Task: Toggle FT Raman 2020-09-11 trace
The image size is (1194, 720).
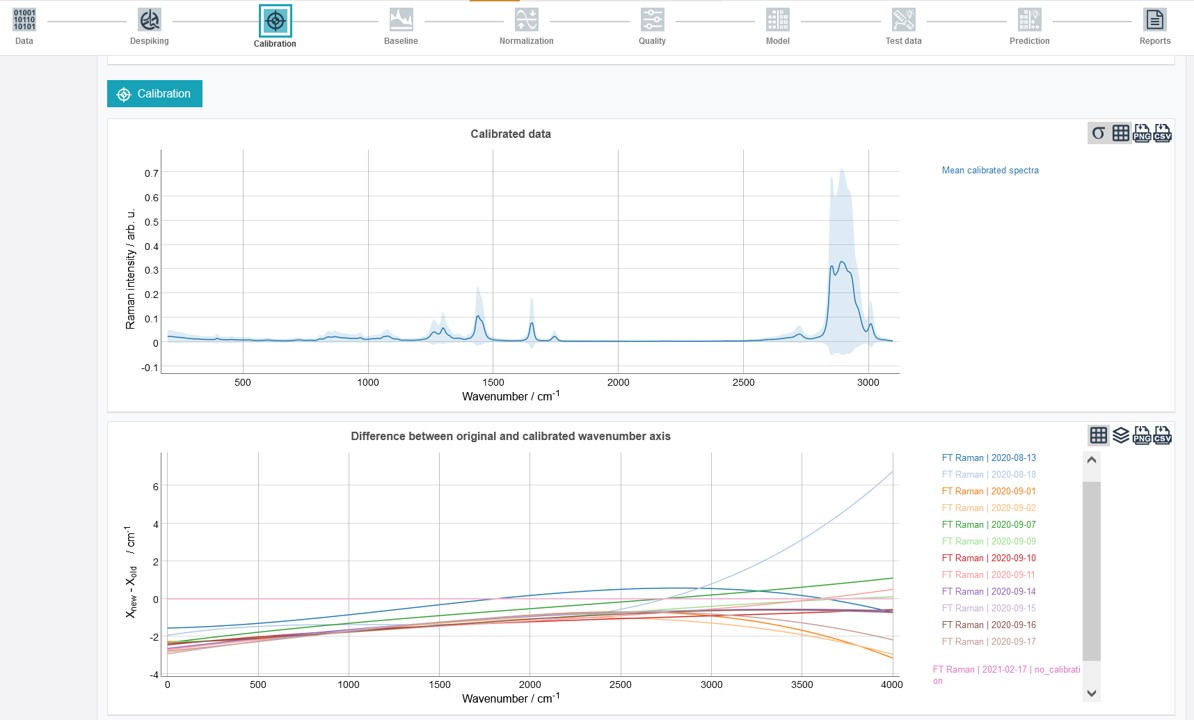Action: [988, 575]
